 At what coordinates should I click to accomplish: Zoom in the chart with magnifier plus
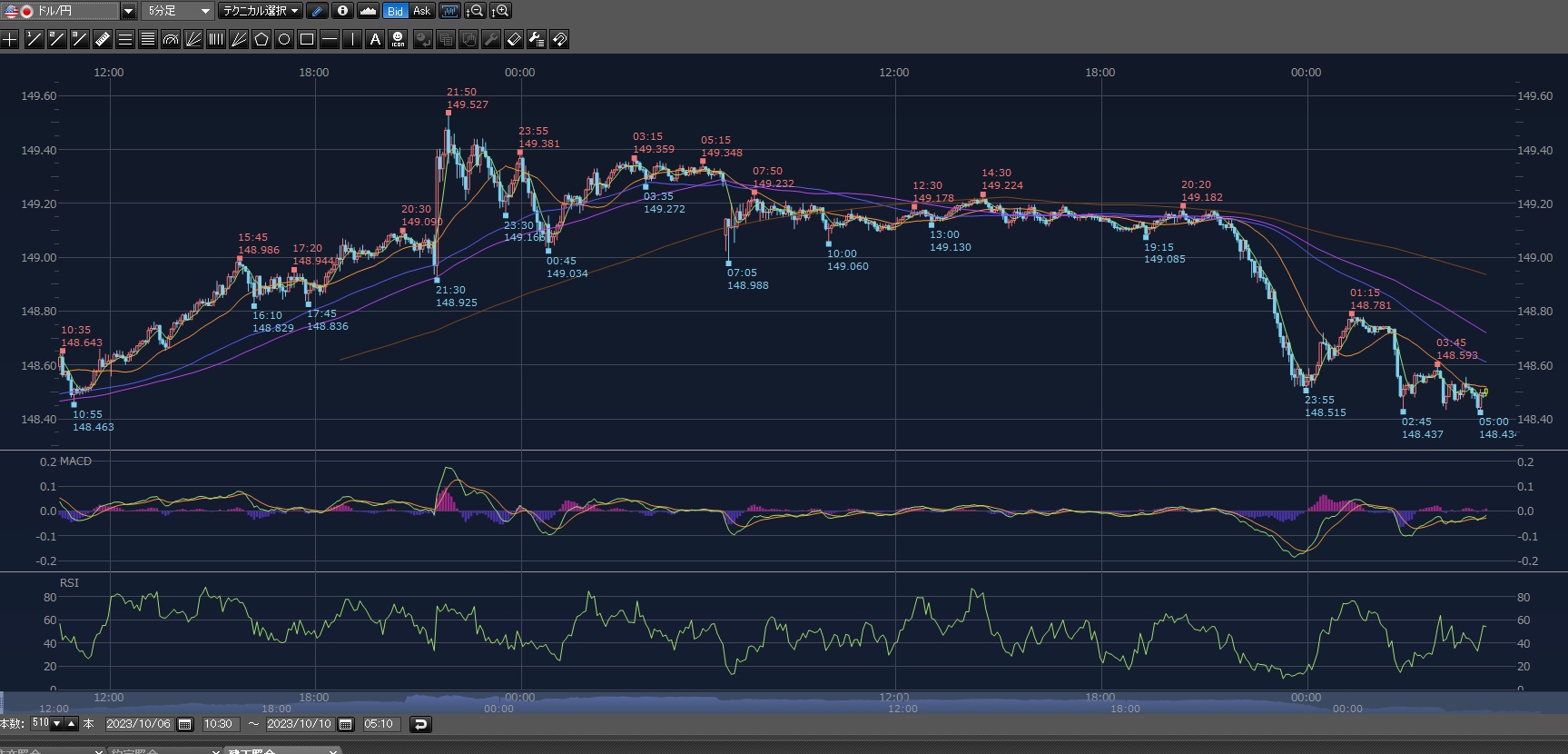tap(500, 11)
